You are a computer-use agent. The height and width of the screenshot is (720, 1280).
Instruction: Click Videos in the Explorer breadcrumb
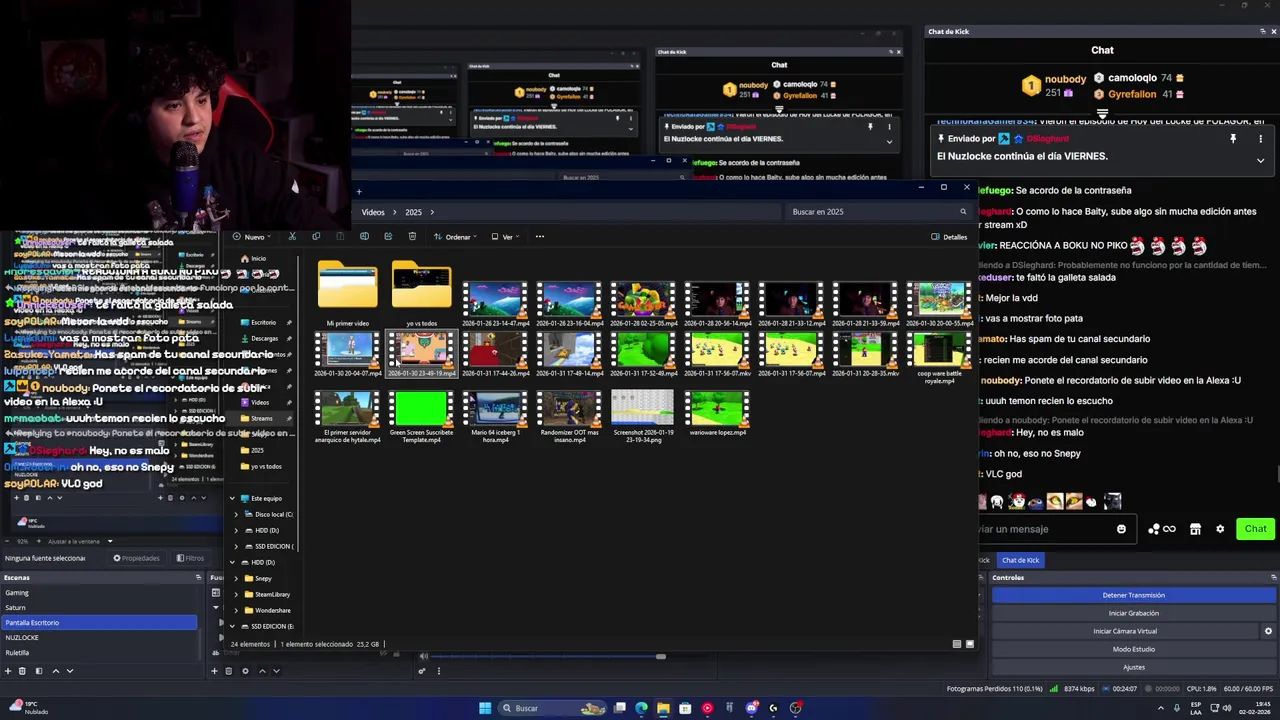coord(373,212)
